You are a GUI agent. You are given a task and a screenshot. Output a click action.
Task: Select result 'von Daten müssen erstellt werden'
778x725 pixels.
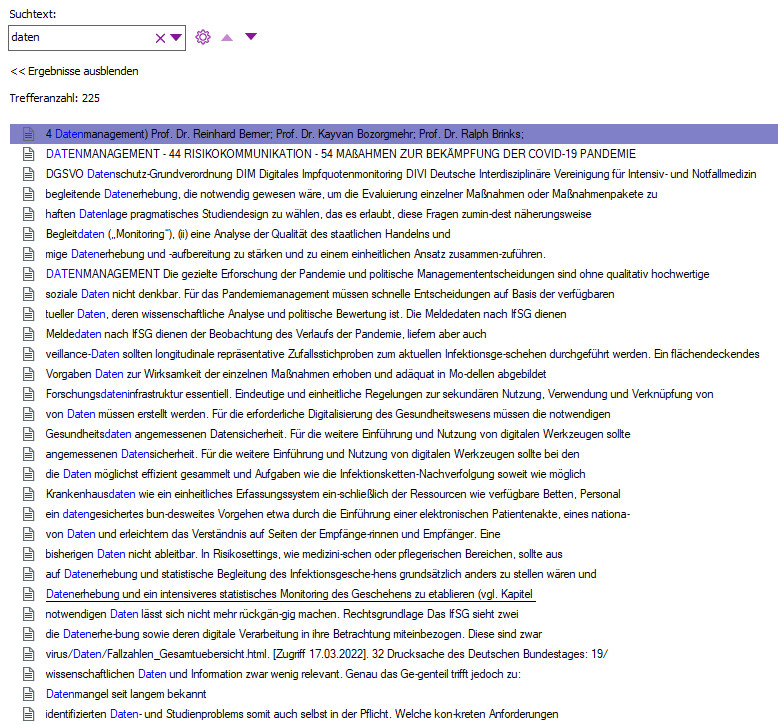click(328, 414)
